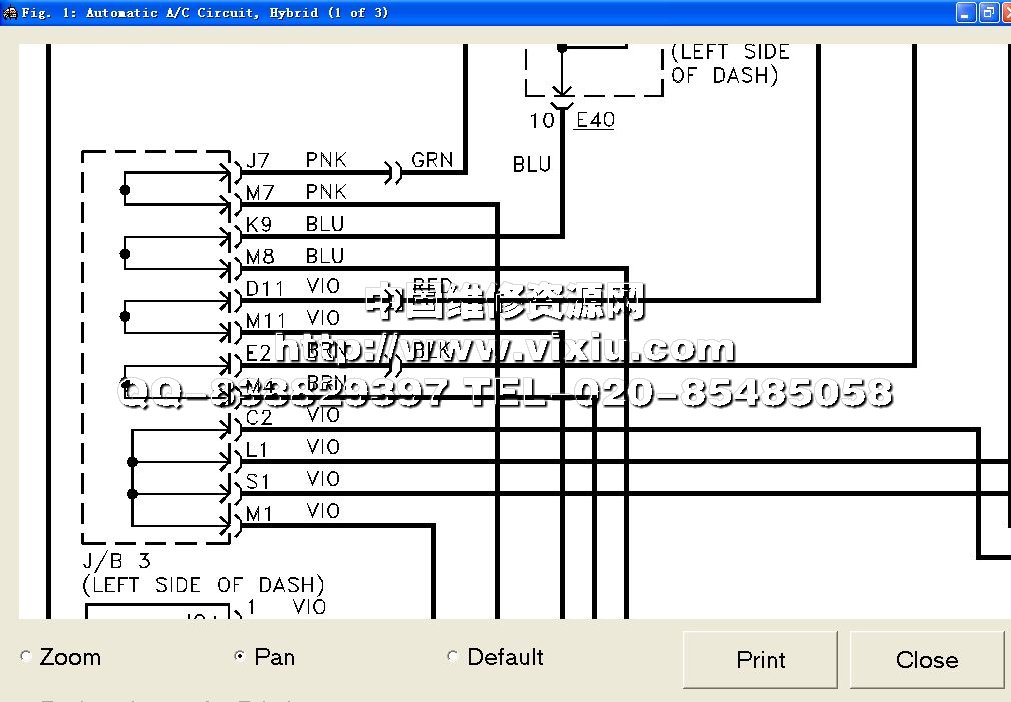Image resolution: width=1011 pixels, height=702 pixels.
Task: Open the underlined E40 connector reference
Action: pyautogui.click(x=595, y=120)
